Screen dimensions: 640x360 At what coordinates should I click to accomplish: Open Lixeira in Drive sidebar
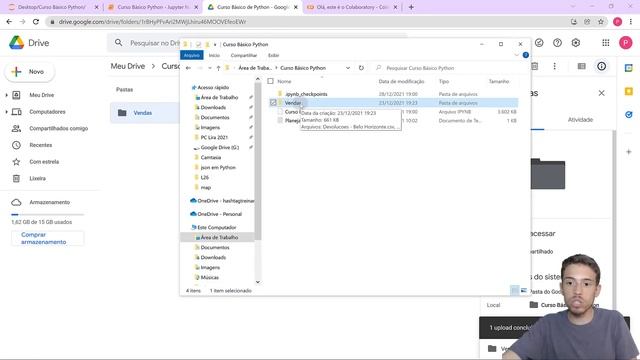click(x=37, y=178)
